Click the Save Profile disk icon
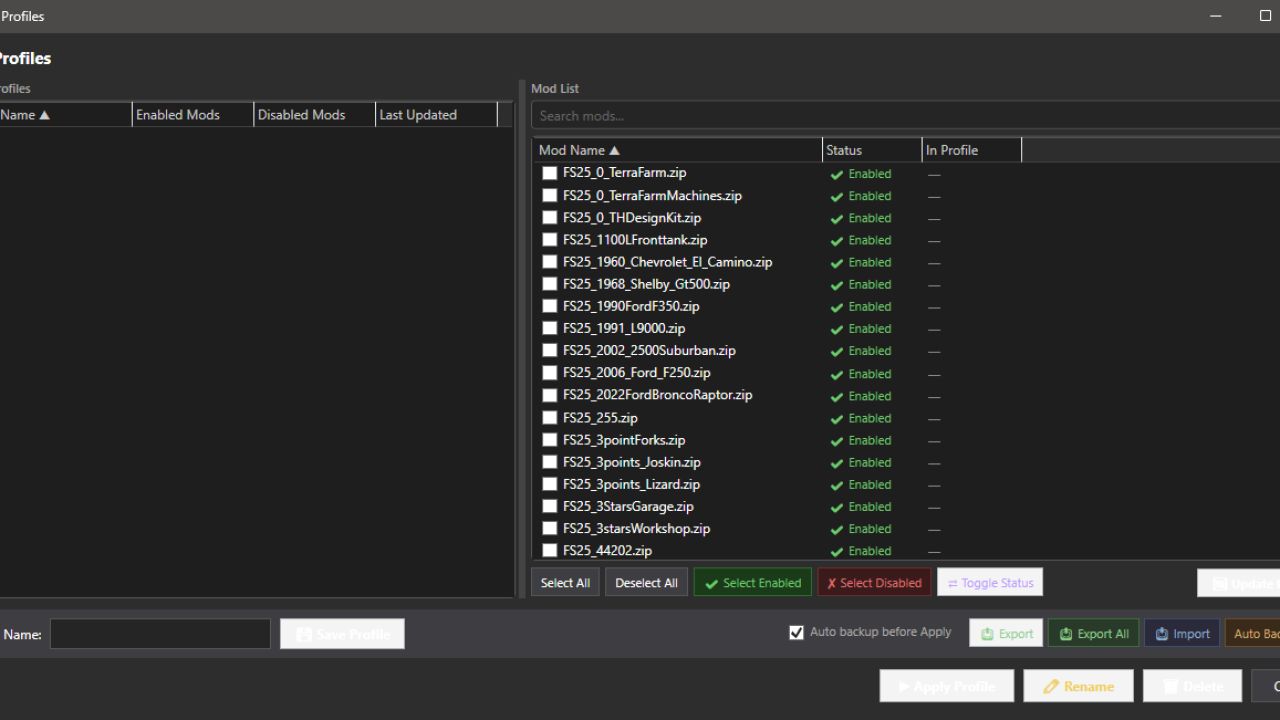The image size is (1280, 720). (x=303, y=633)
